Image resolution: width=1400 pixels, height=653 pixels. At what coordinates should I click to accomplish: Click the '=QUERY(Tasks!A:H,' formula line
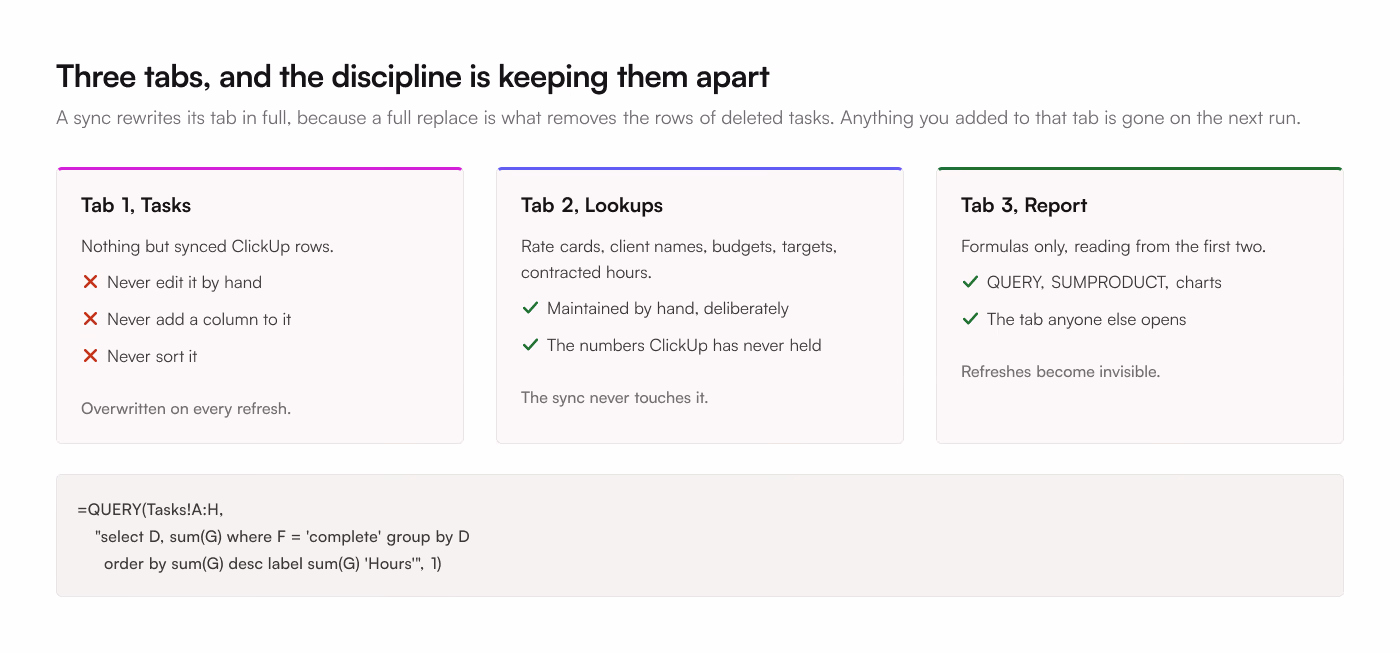[150, 509]
